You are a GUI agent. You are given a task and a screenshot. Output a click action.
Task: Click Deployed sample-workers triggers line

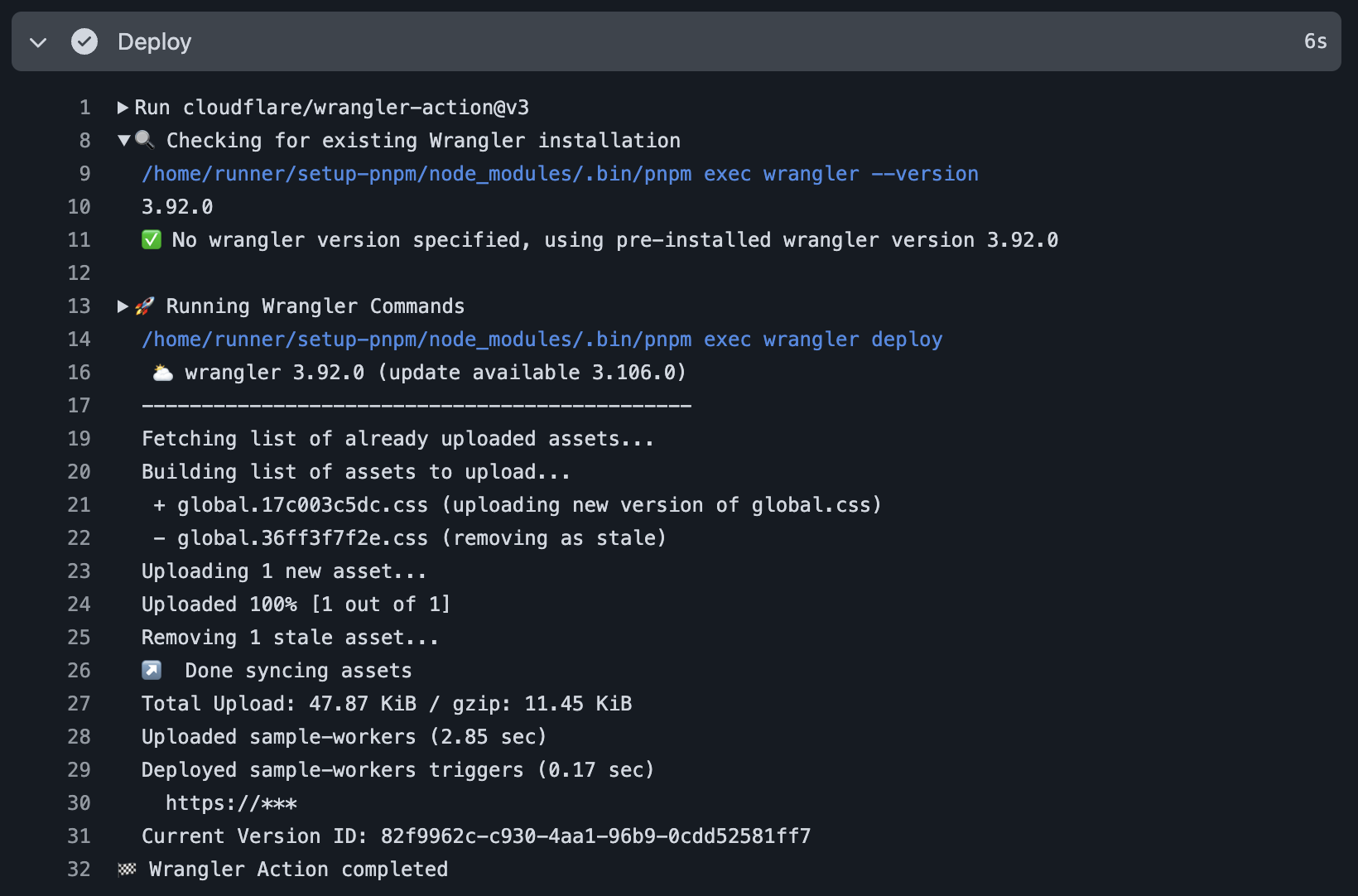397,770
